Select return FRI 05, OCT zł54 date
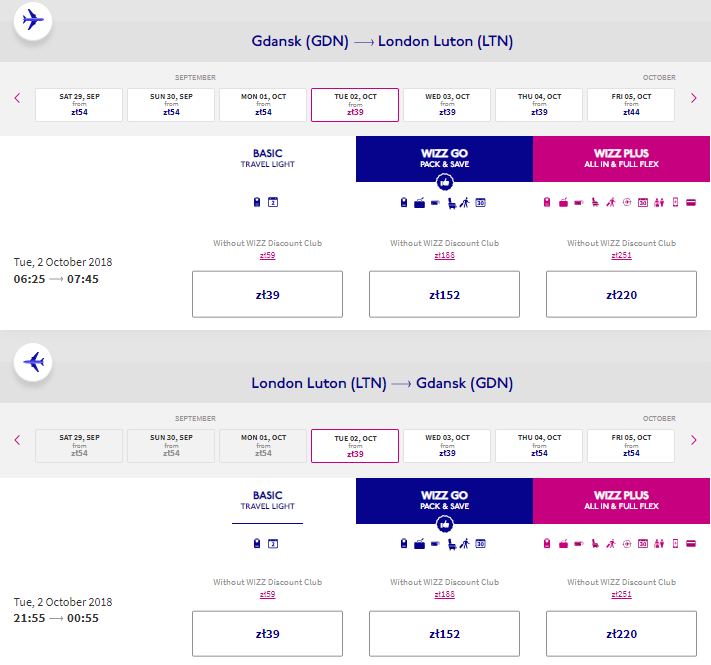The height and width of the screenshot is (665, 711). [631, 446]
